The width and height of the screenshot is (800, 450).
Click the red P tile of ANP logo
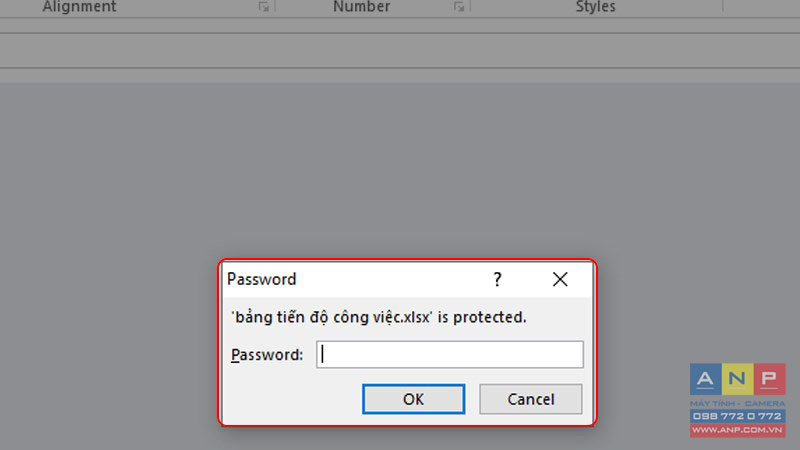point(769,379)
